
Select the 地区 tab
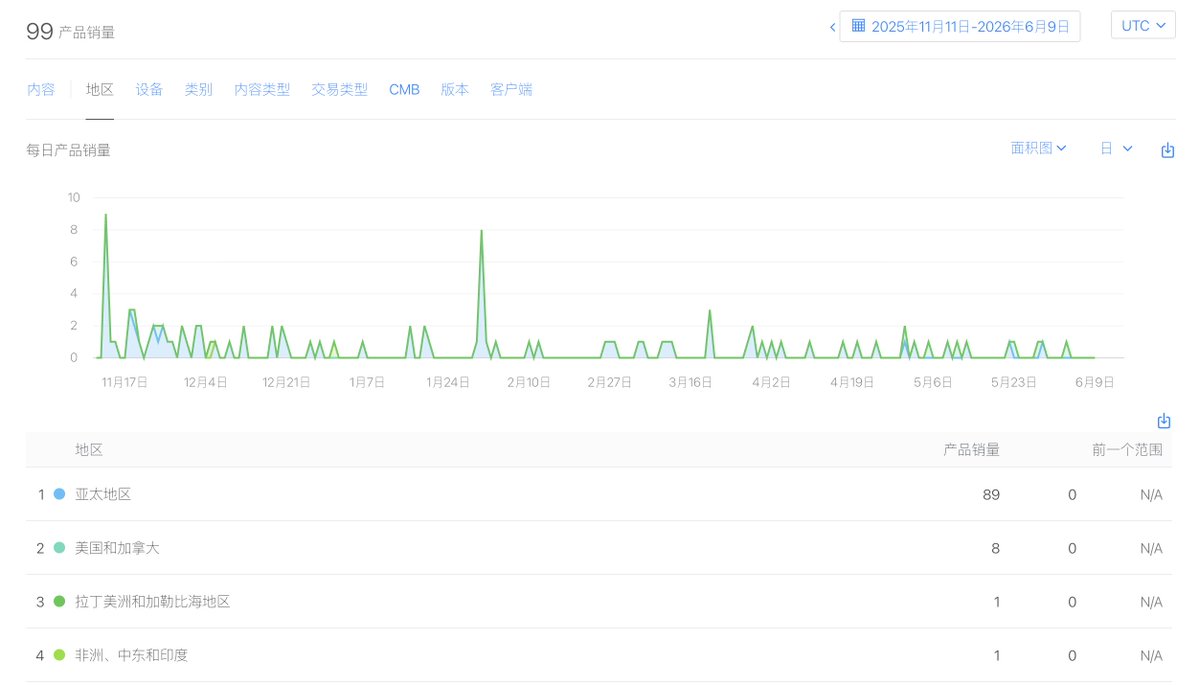coord(99,89)
